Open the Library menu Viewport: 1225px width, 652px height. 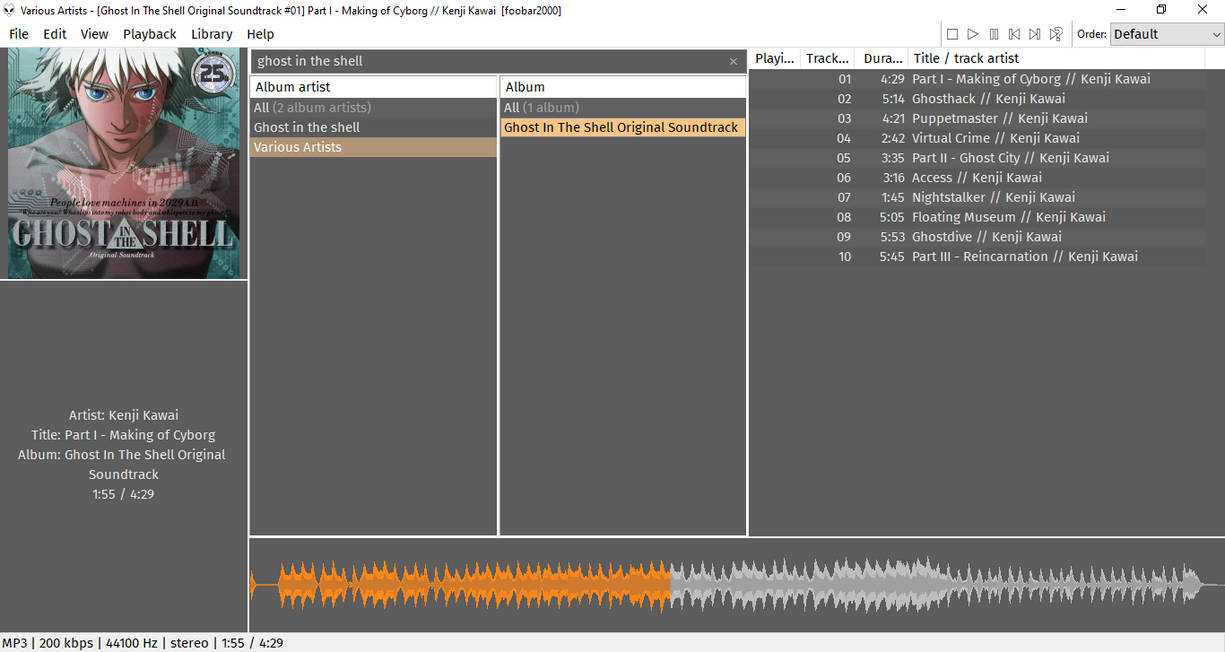212,34
